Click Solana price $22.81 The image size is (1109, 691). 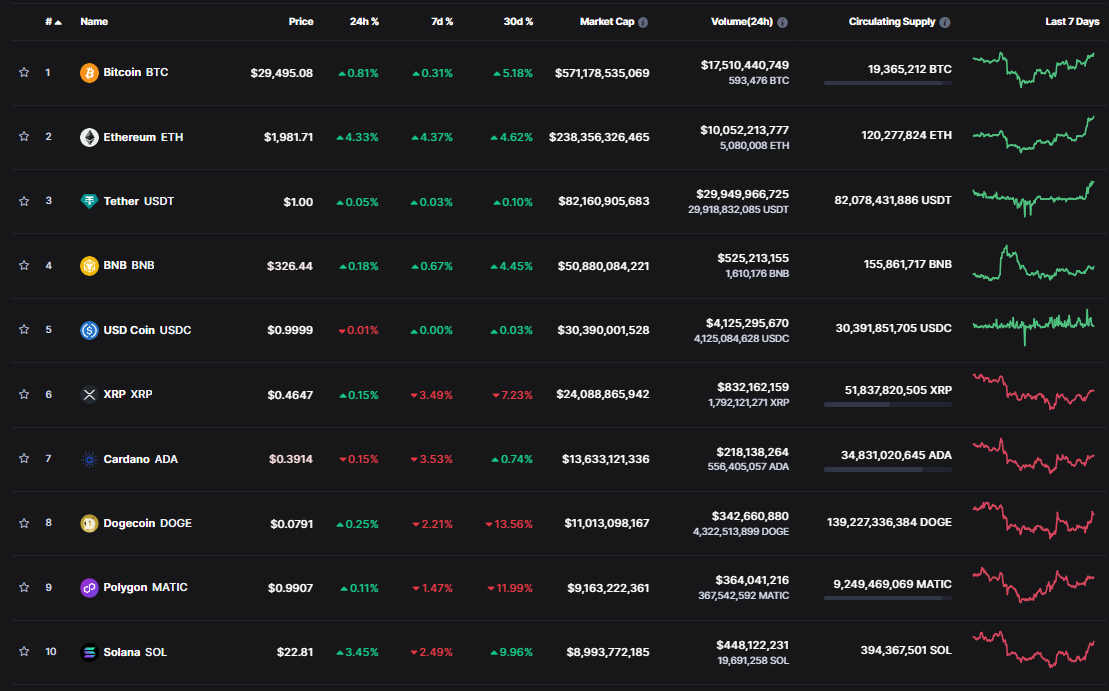pyautogui.click(x=295, y=652)
